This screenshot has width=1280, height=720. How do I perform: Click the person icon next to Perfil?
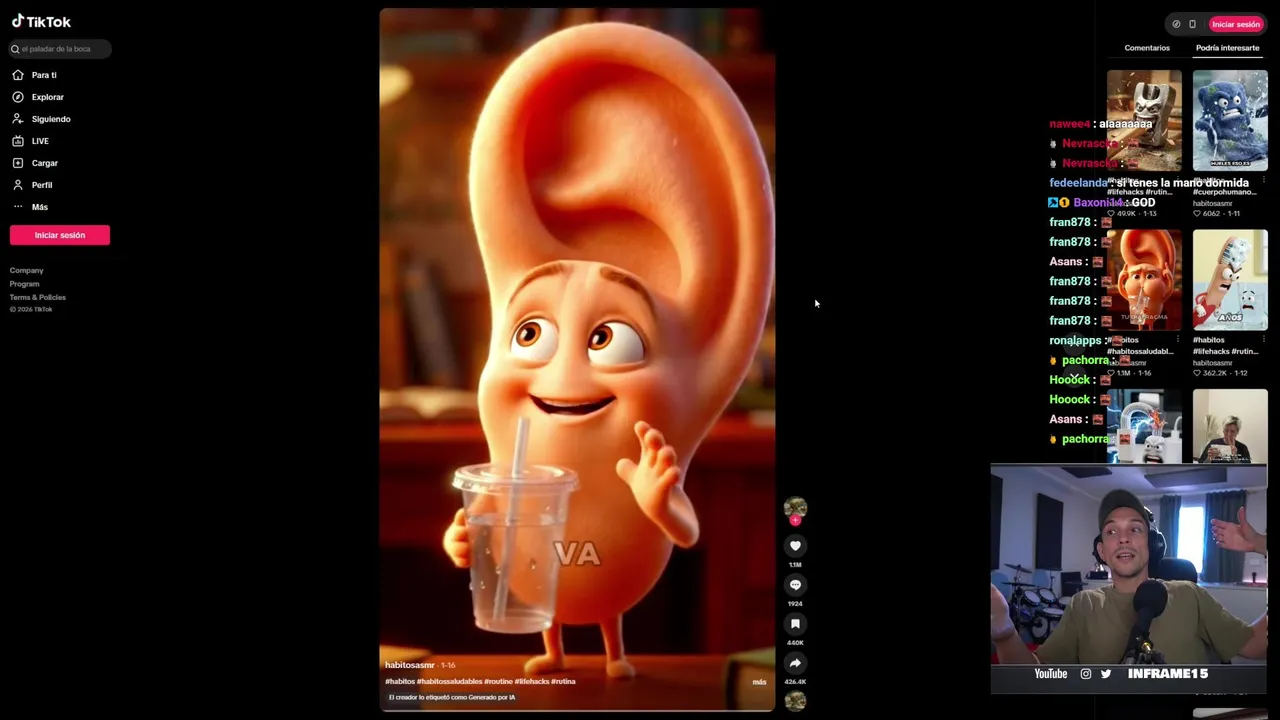(x=18, y=185)
